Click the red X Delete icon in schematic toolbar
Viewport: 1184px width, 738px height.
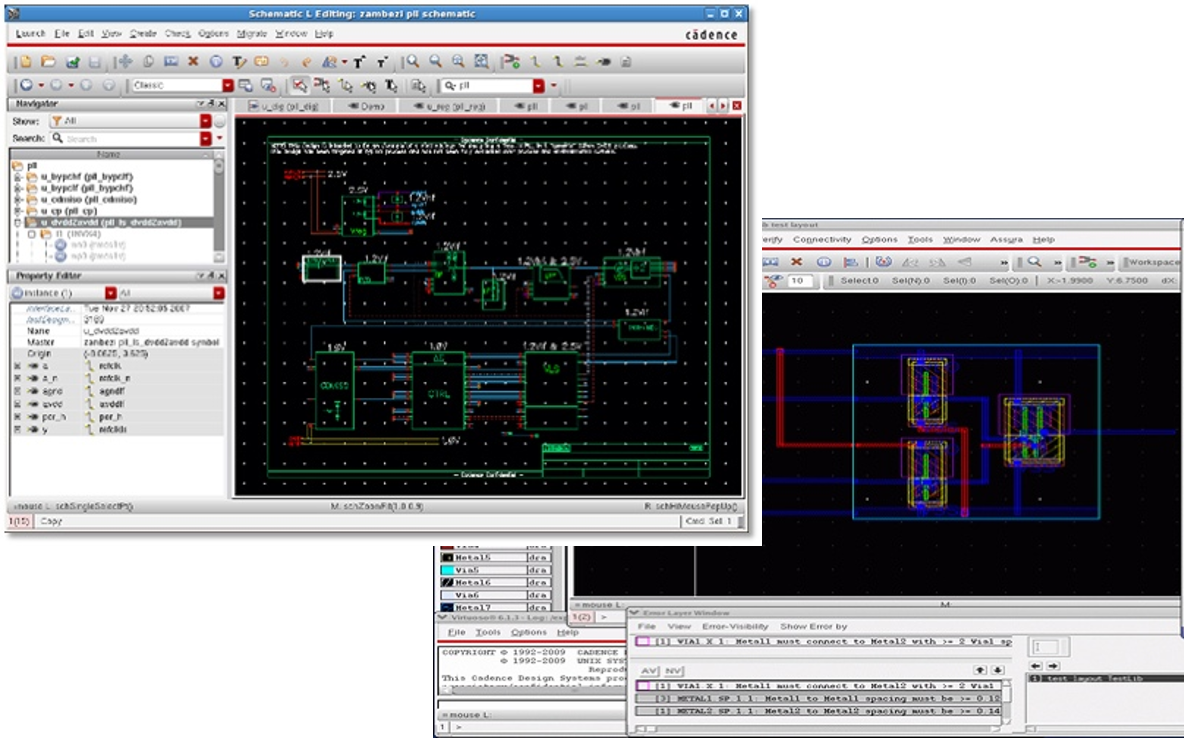pos(193,62)
